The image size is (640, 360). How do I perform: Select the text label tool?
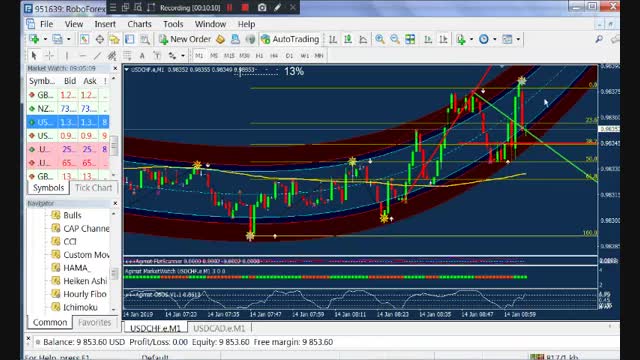click(142, 56)
